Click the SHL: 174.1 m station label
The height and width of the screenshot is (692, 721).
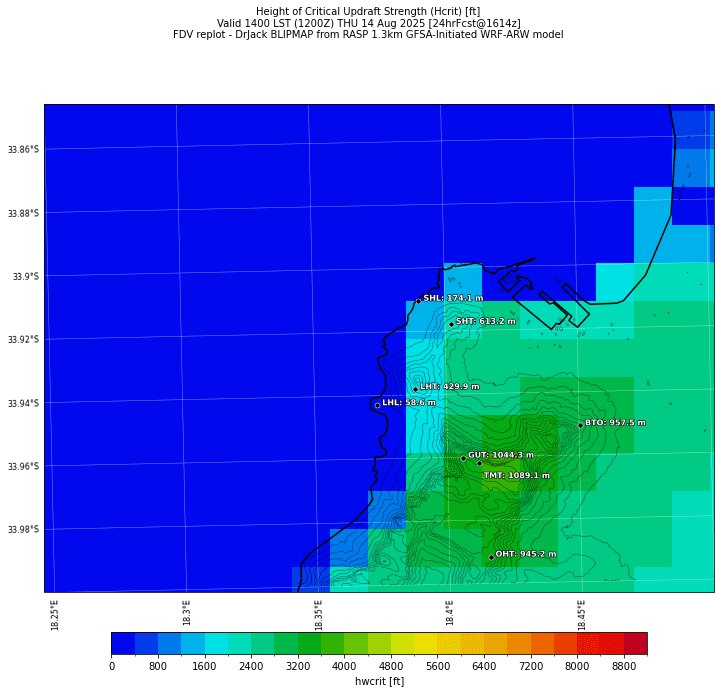453,298
